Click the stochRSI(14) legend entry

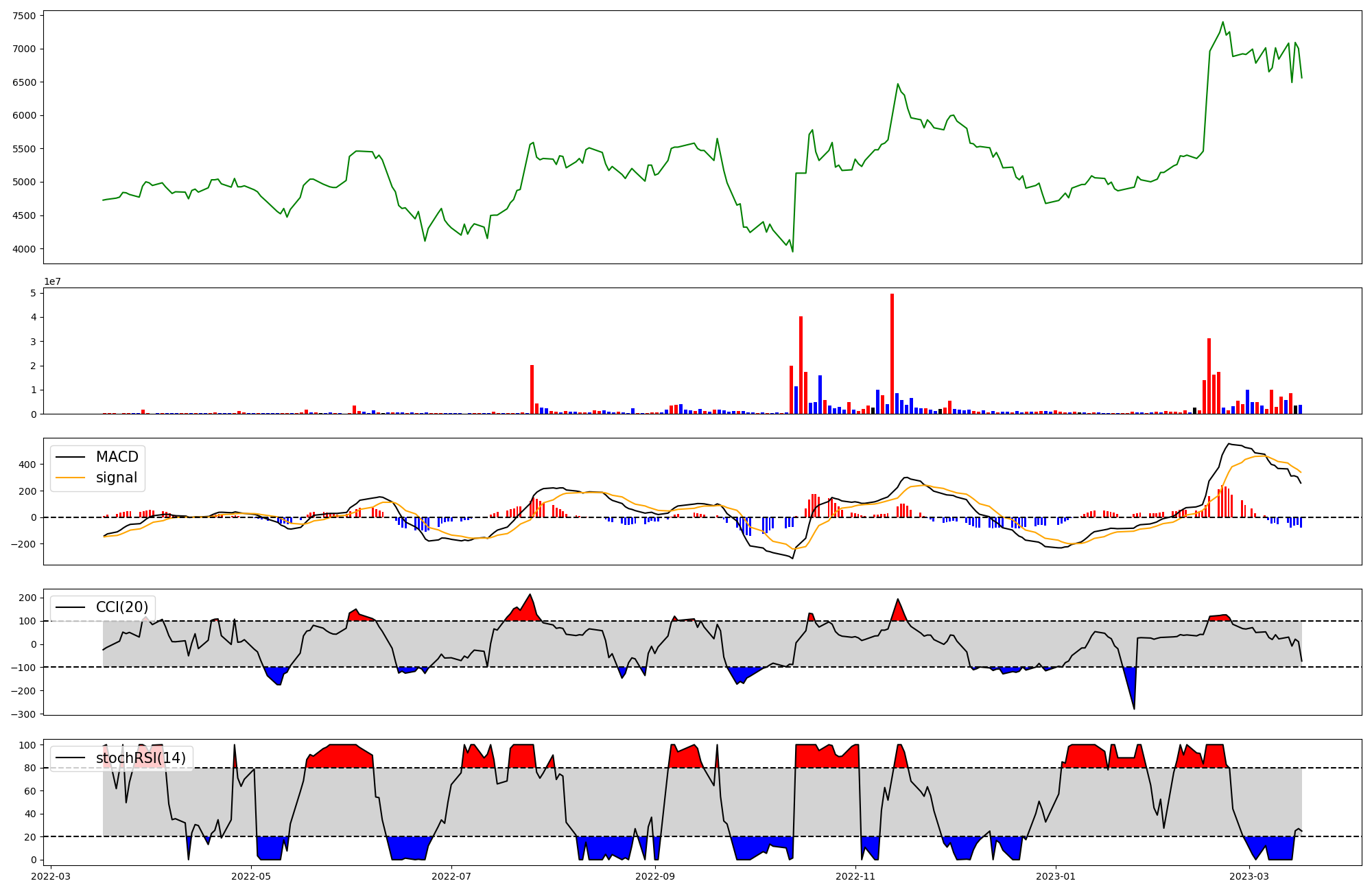pos(141,758)
